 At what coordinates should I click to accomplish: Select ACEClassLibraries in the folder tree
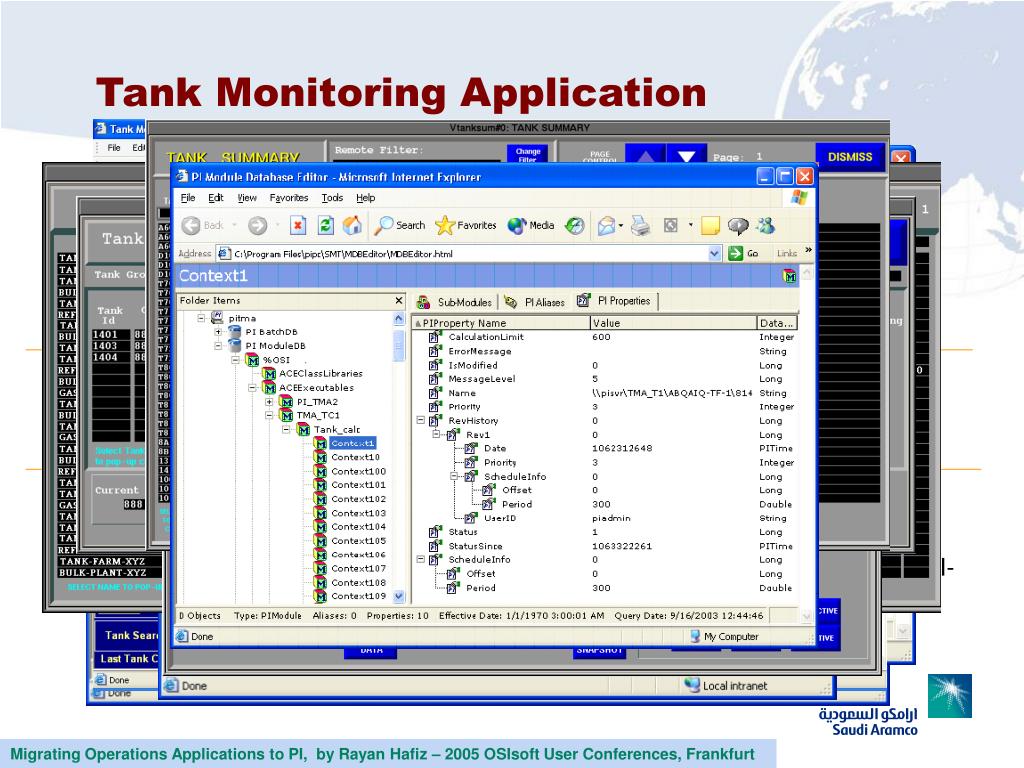tap(321, 374)
